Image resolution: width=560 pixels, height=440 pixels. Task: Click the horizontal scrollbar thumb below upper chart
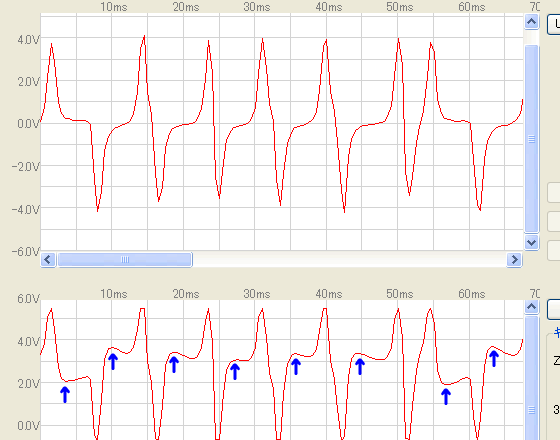[125, 260]
